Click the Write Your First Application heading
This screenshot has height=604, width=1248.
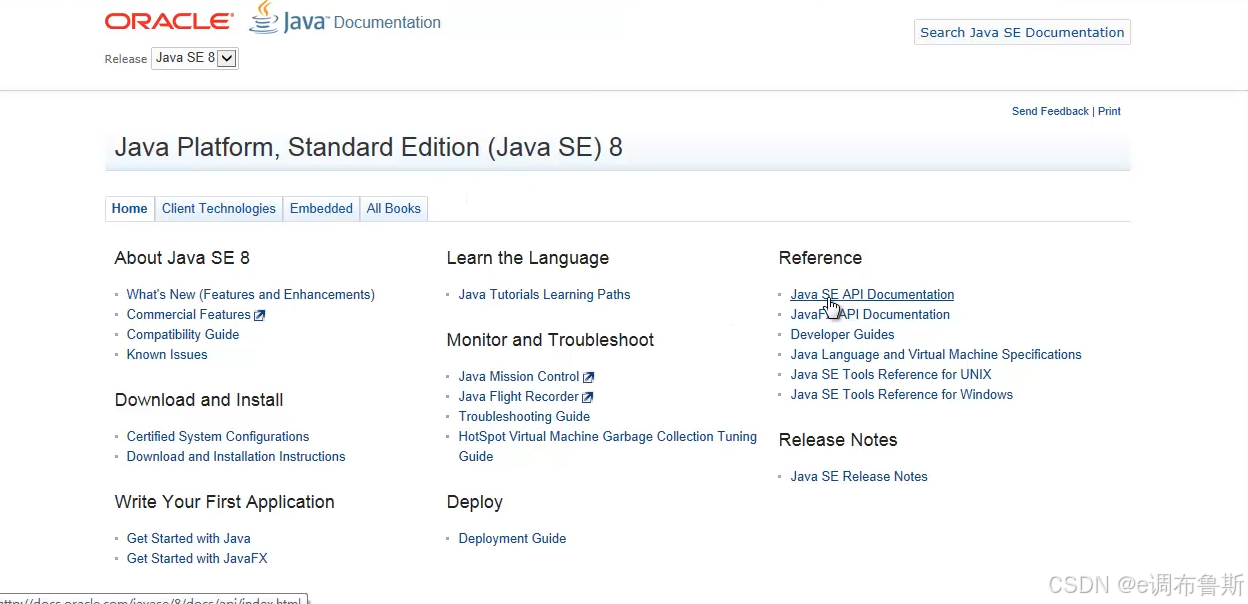pos(225,502)
